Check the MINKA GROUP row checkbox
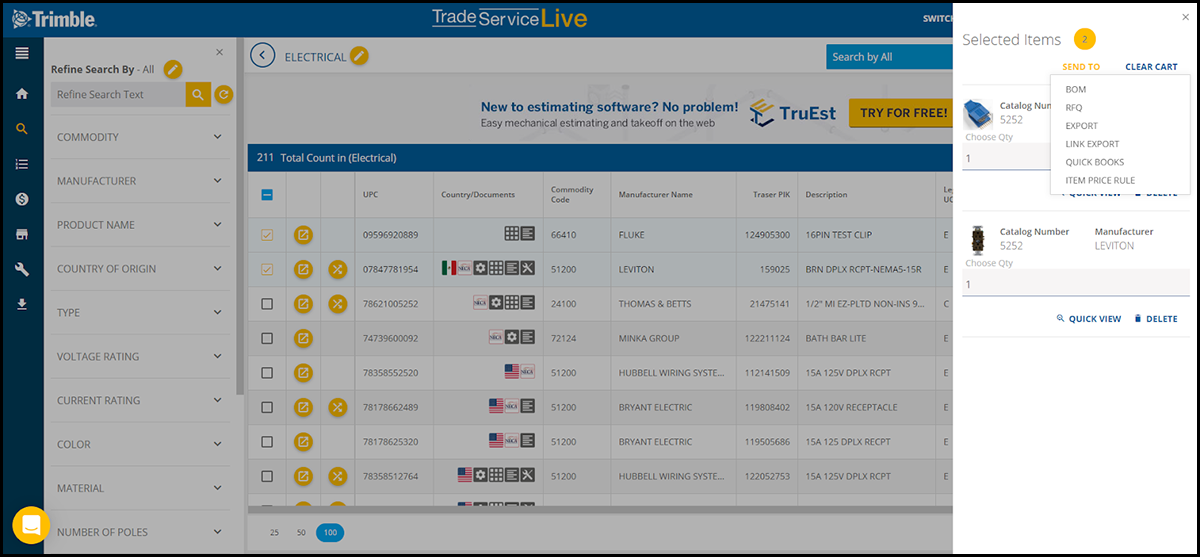This screenshot has height=557, width=1200. (267, 338)
